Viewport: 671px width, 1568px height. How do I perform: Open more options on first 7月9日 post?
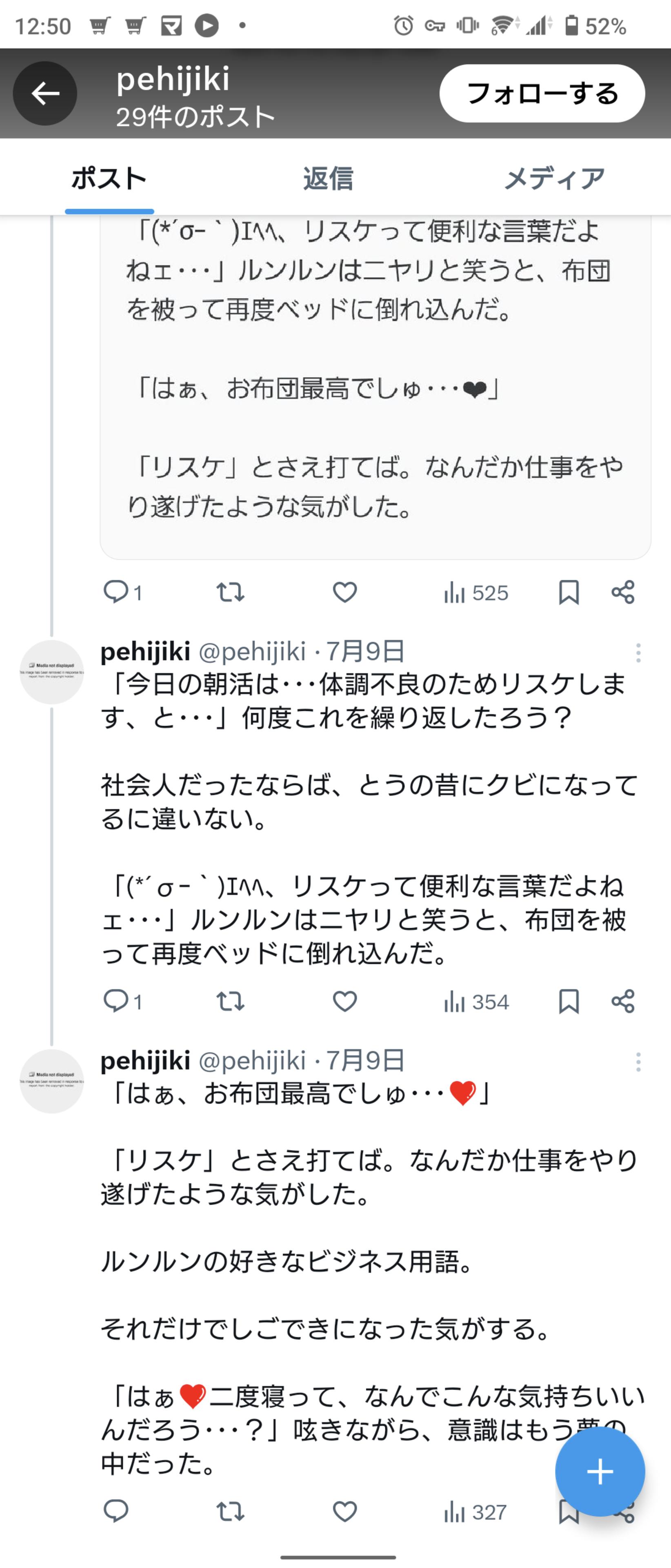638,653
